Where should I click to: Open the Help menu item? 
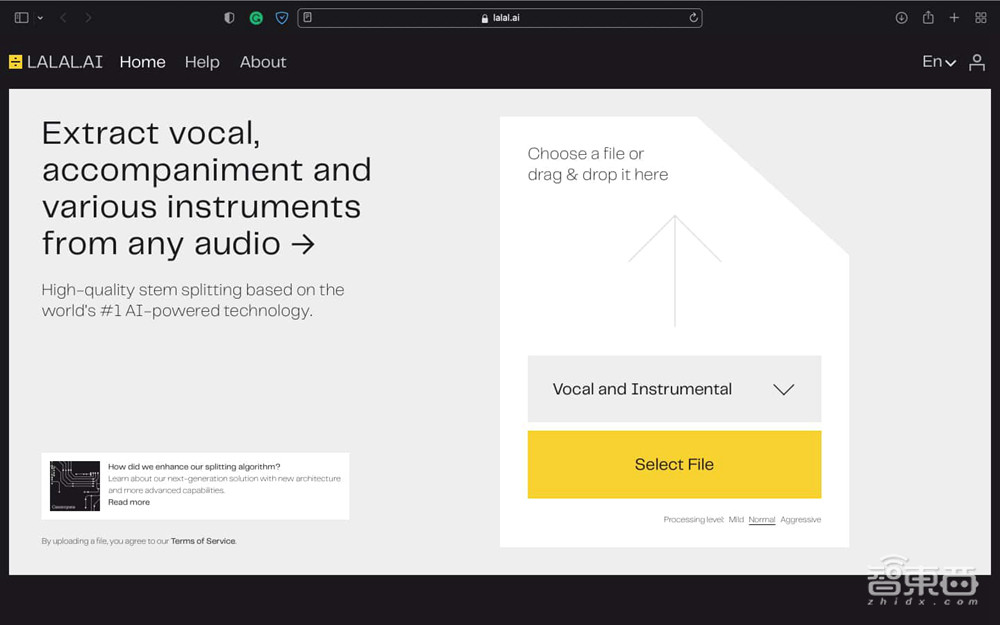(x=202, y=62)
